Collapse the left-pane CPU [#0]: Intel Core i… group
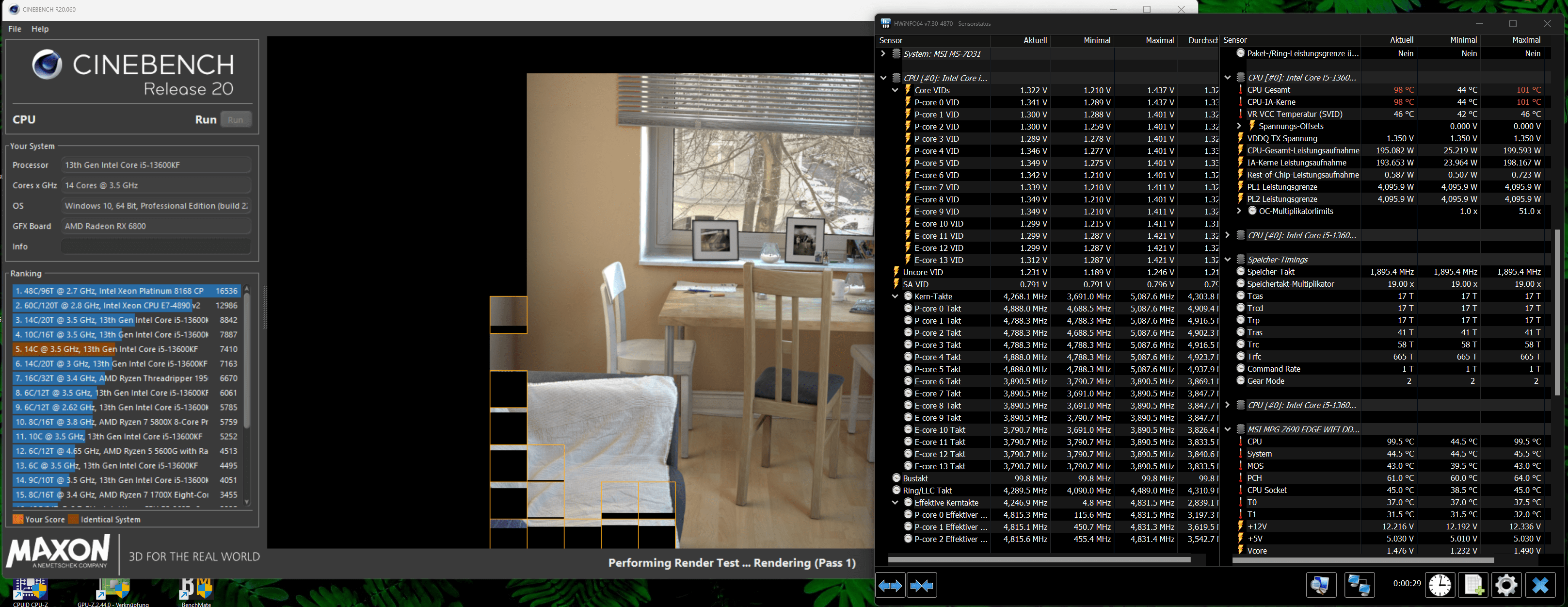The height and width of the screenshot is (607, 1568). click(883, 78)
